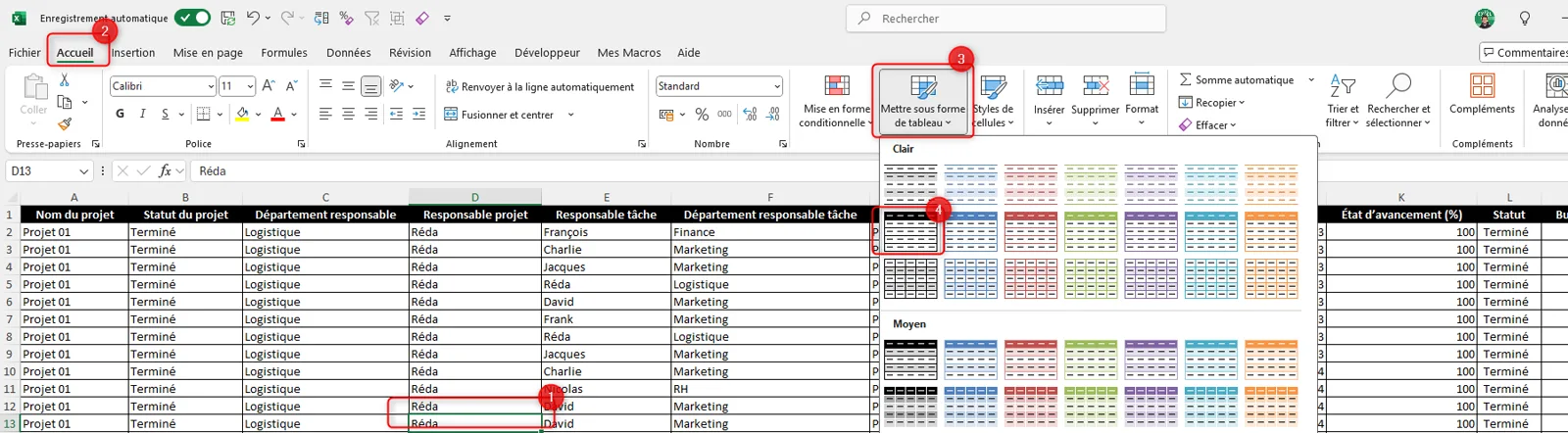Toggle top vertical alignment
The image size is (1568, 433).
[325, 86]
